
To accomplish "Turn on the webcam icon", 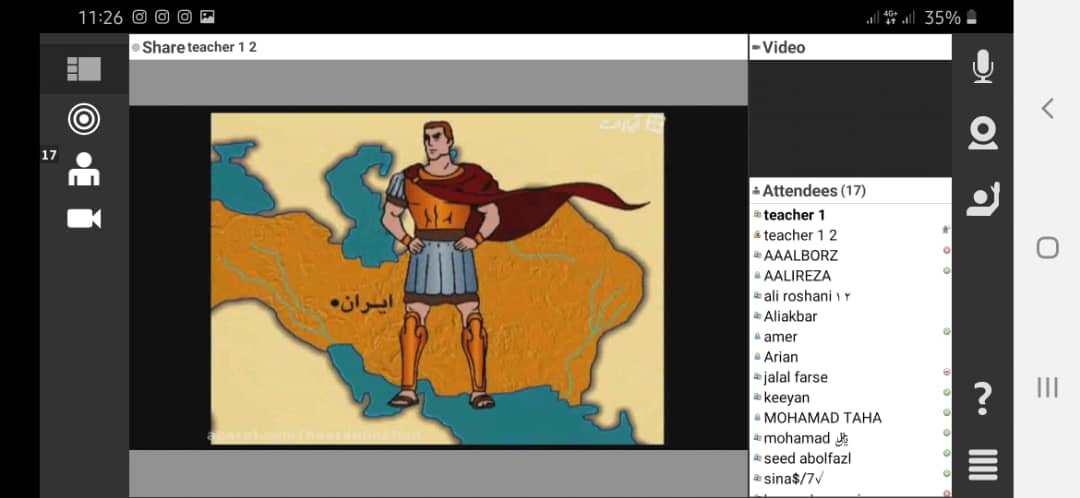I will click(x=983, y=133).
